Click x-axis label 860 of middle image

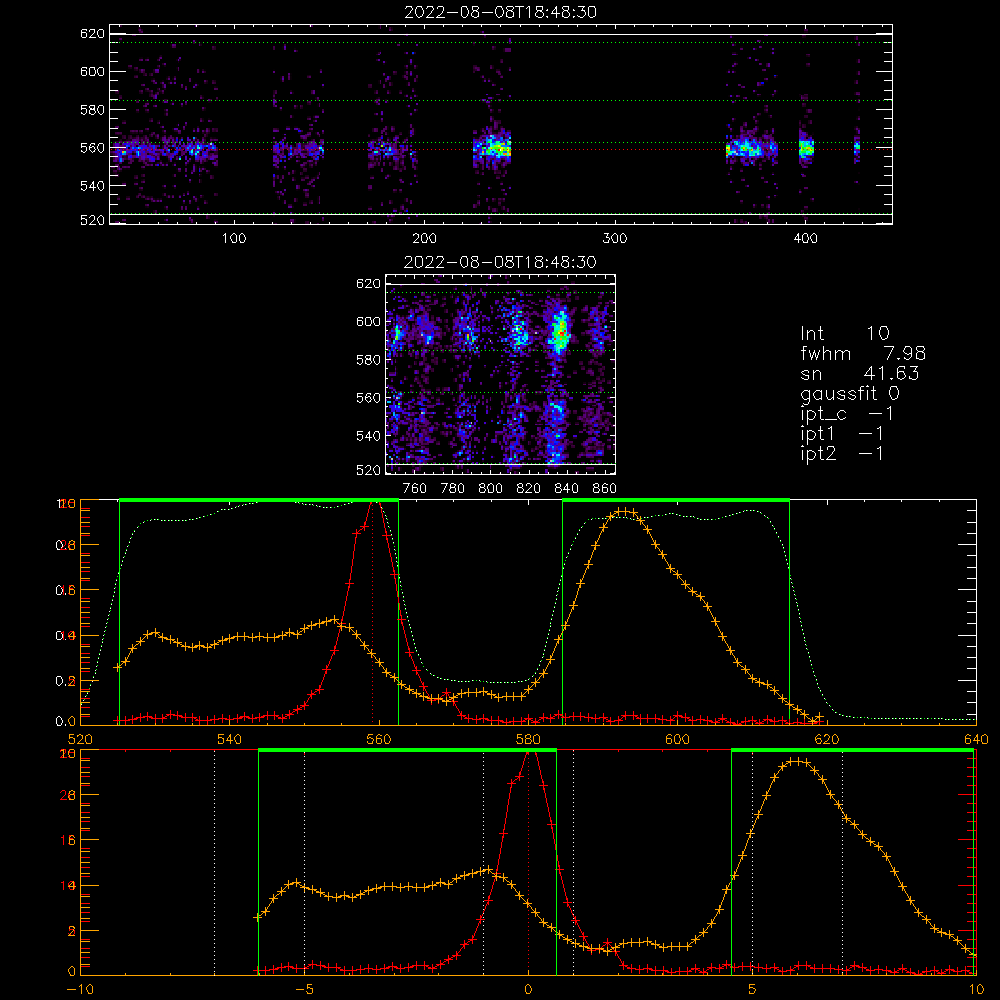coord(605,489)
